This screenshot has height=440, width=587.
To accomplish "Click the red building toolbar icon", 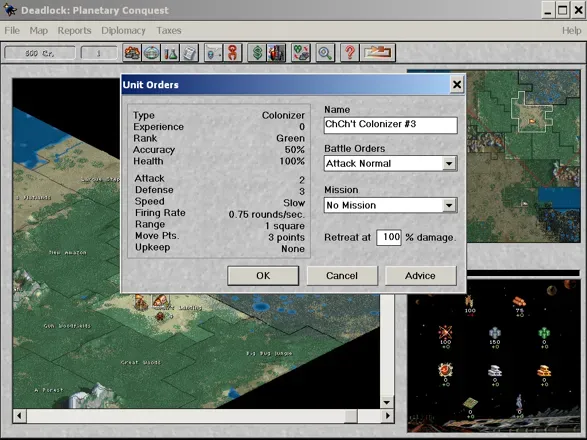I will [x=276, y=53].
